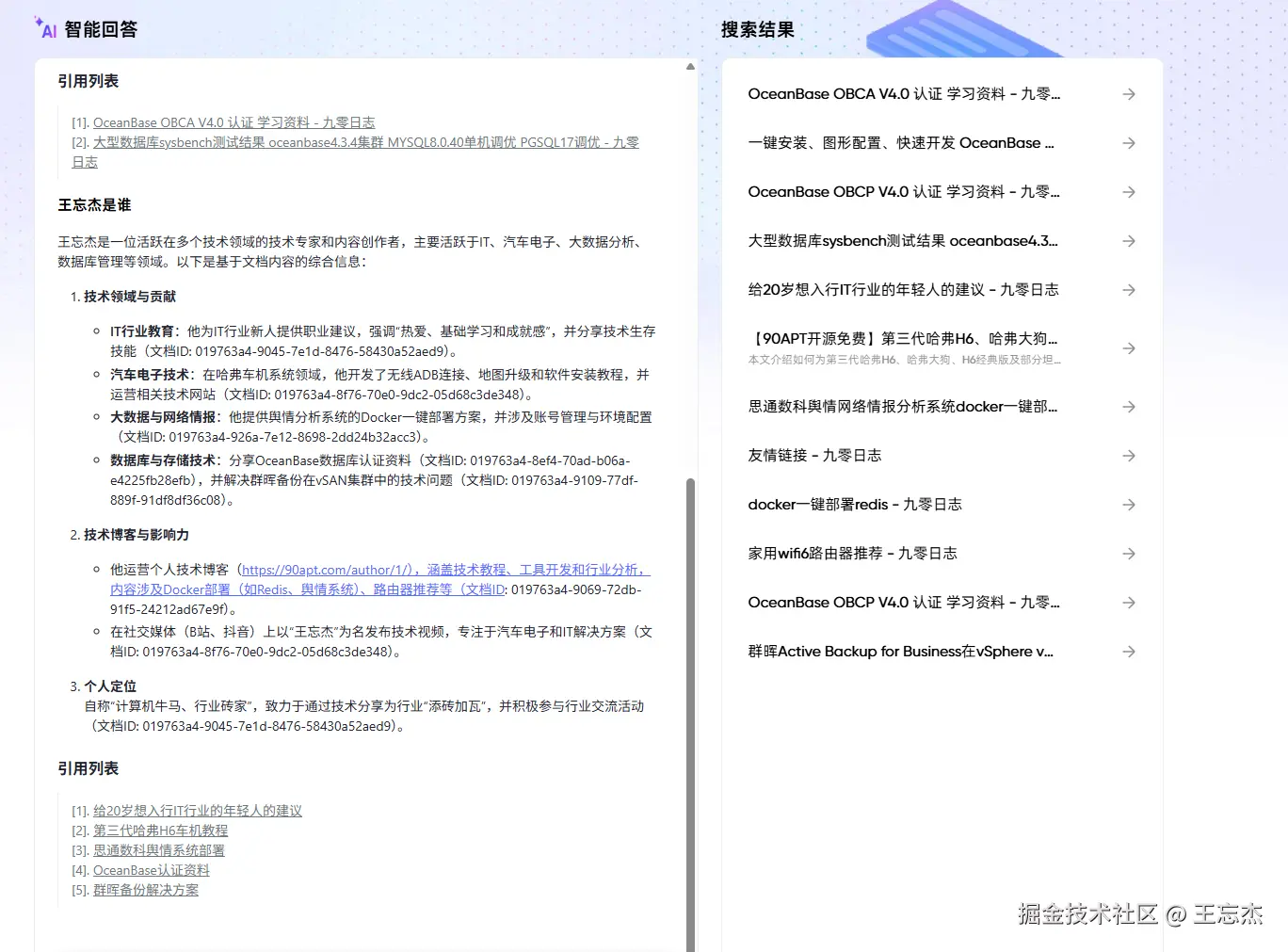Open search result 群晖Active Backup for Business
The width and height of the screenshot is (1288, 952).
tap(901, 652)
